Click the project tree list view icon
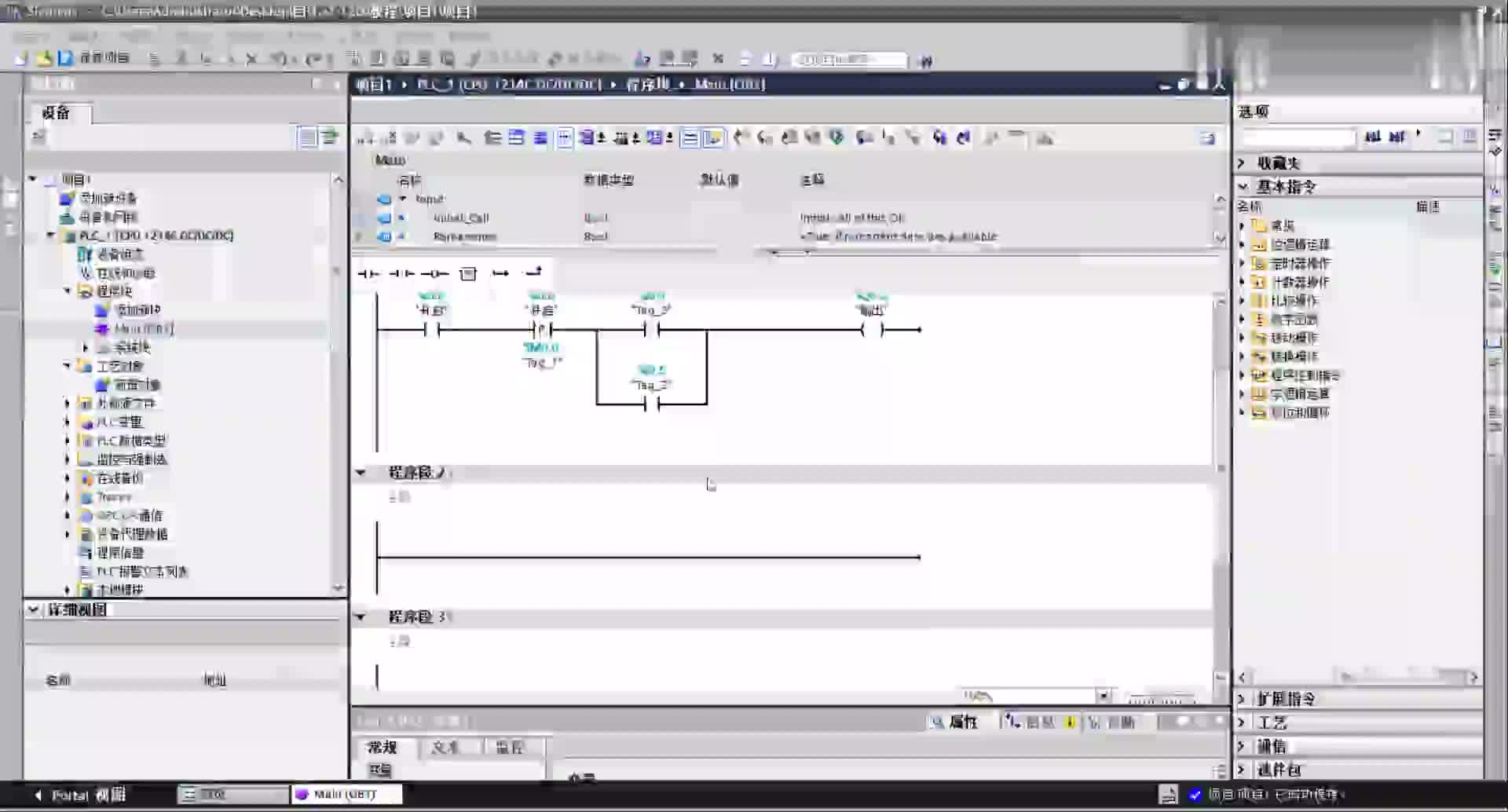 307,137
